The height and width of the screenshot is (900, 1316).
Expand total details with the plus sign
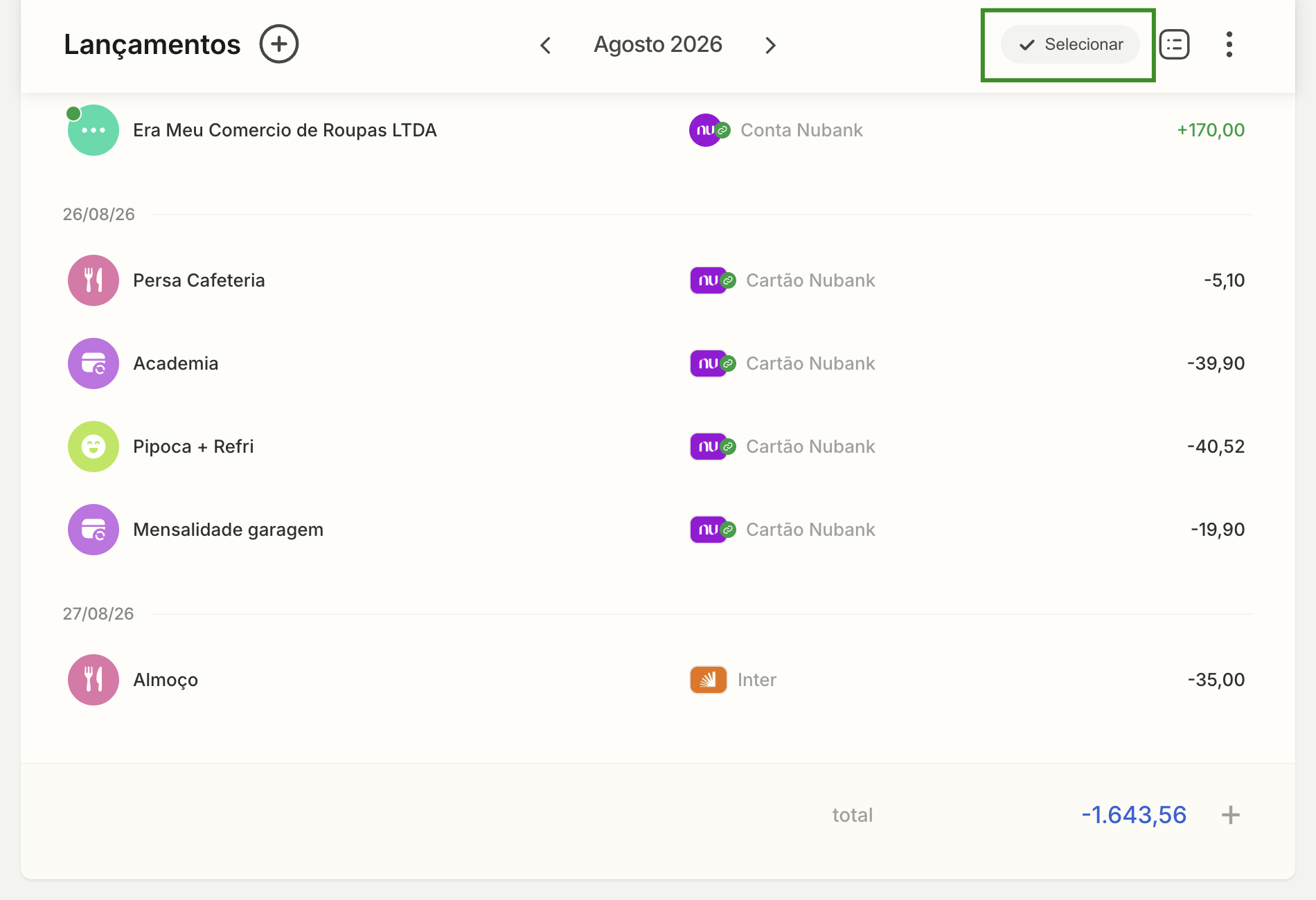pyautogui.click(x=1231, y=815)
